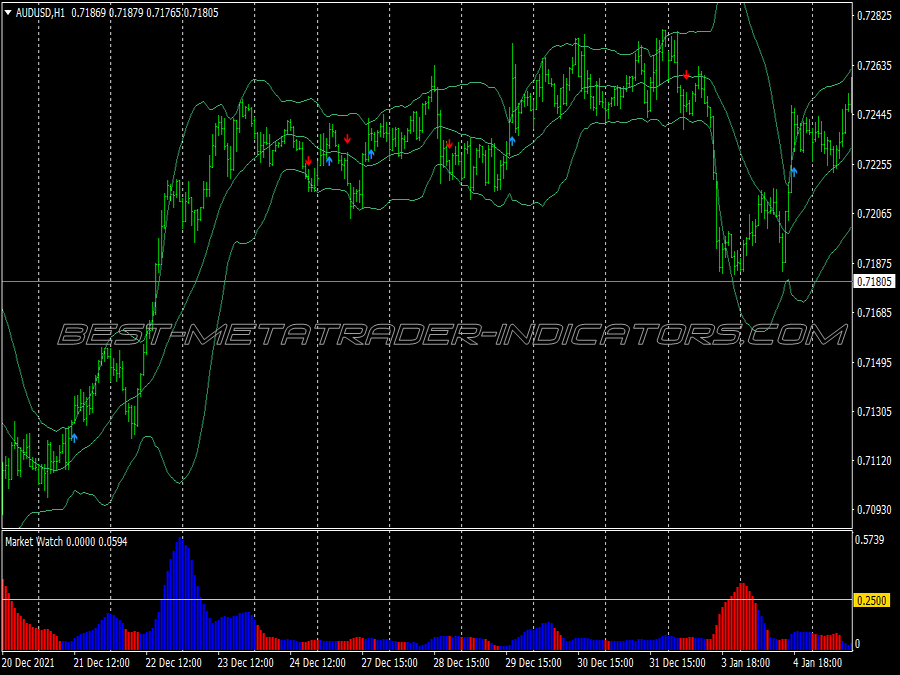Click the 23 Dec 12:00 time label

click(x=245, y=663)
